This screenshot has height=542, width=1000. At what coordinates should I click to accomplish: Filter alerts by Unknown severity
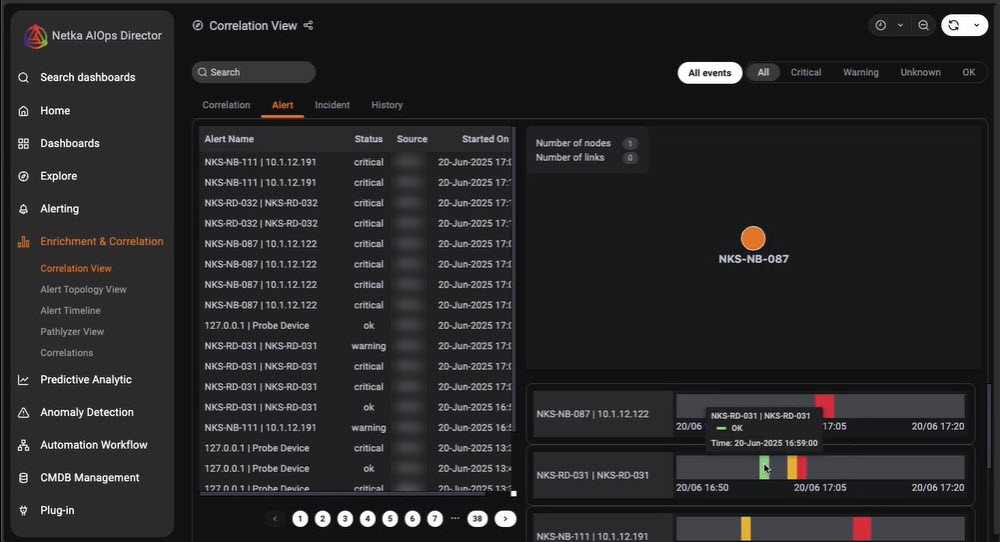[x=920, y=72]
